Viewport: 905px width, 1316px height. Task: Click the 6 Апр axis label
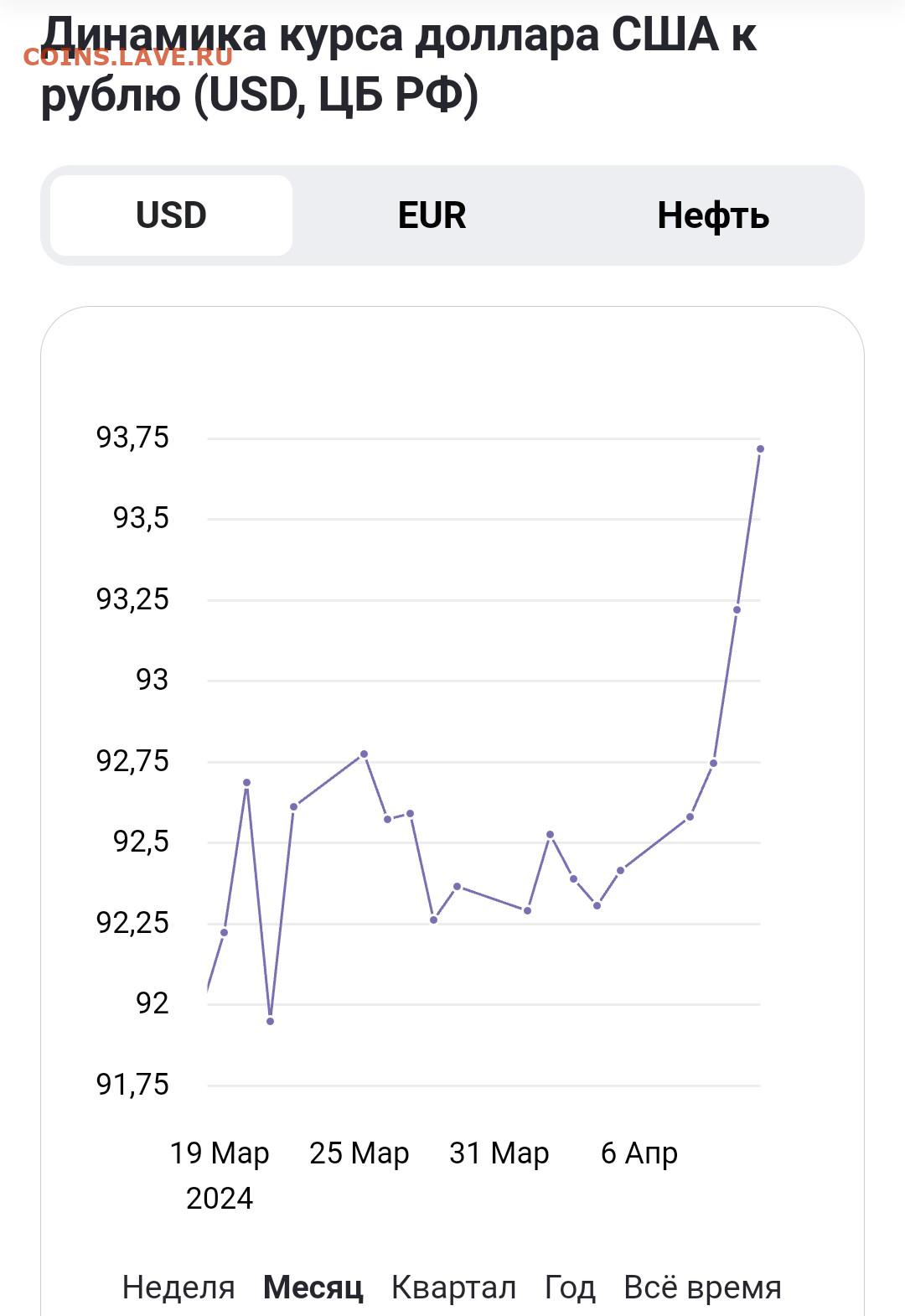pyautogui.click(x=639, y=1153)
